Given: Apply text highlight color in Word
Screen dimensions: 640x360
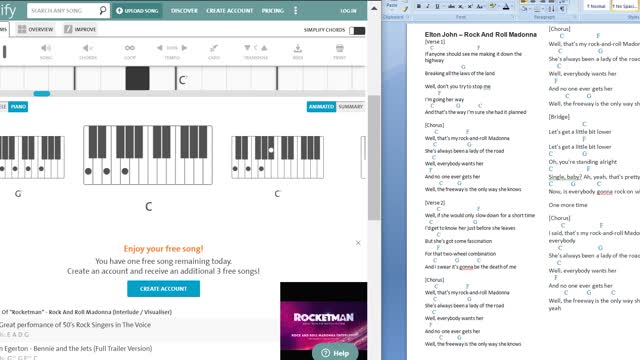Looking at the screenshot, I should (492, 6).
